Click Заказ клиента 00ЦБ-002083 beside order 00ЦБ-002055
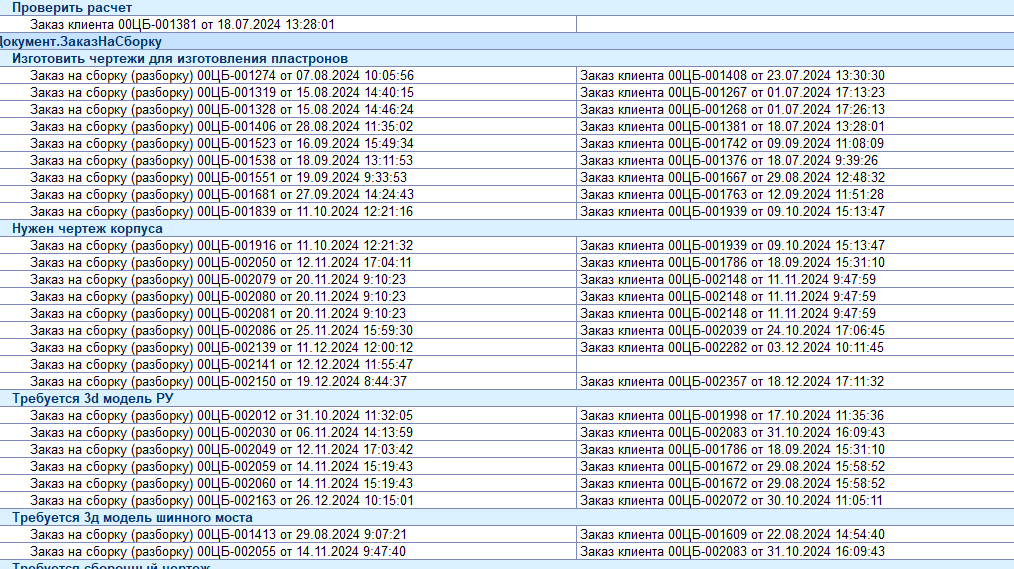This screenshot has height=569, width=1014. (732, 552)
